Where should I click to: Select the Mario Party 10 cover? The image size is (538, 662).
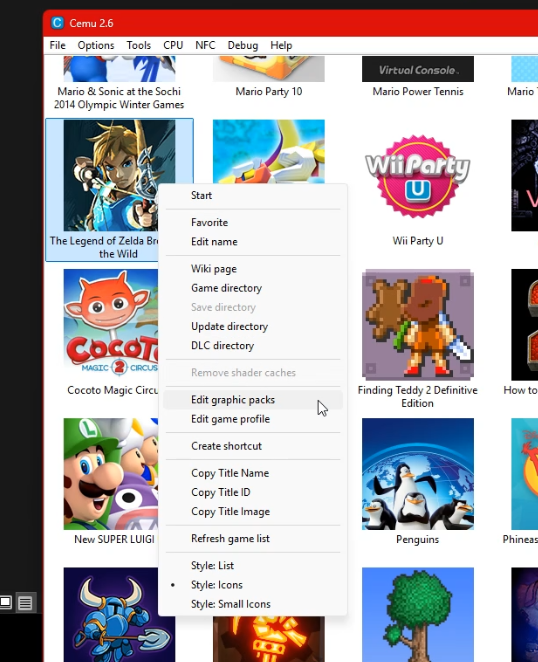click(269, 69)
